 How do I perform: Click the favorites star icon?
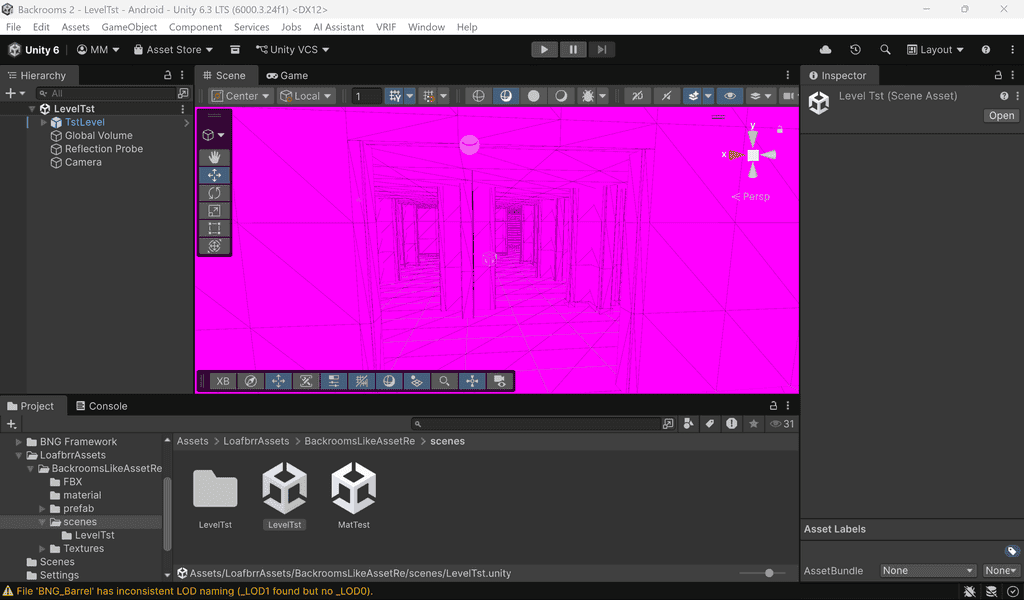coord(753,424)
